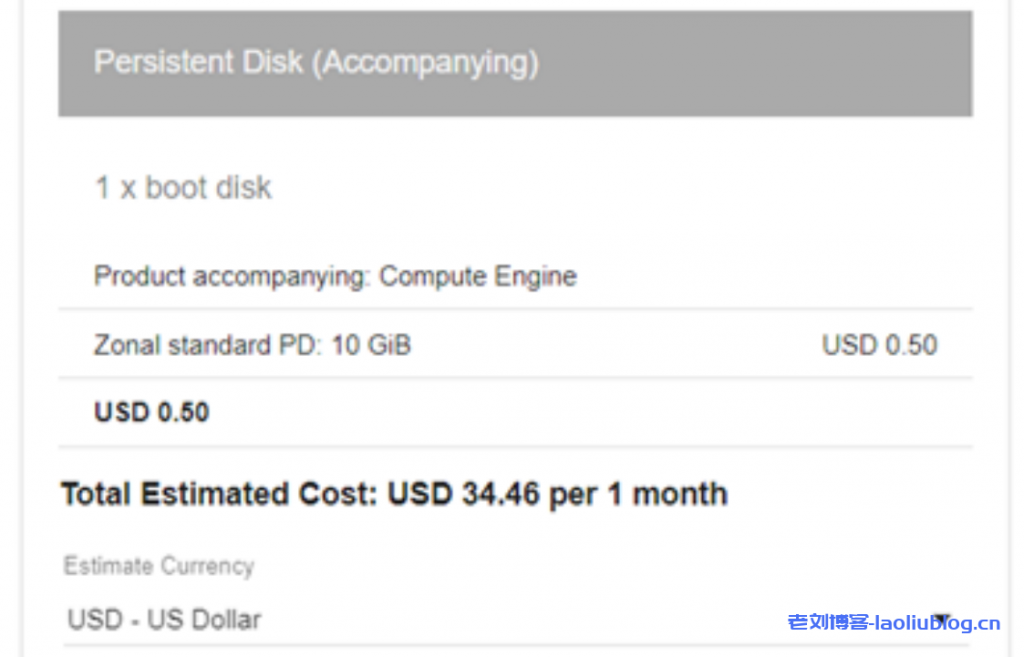This screenshot has width=1024, height=657.
Task: Click the Estimate Currency label
Action: click(x=158, y=566)
